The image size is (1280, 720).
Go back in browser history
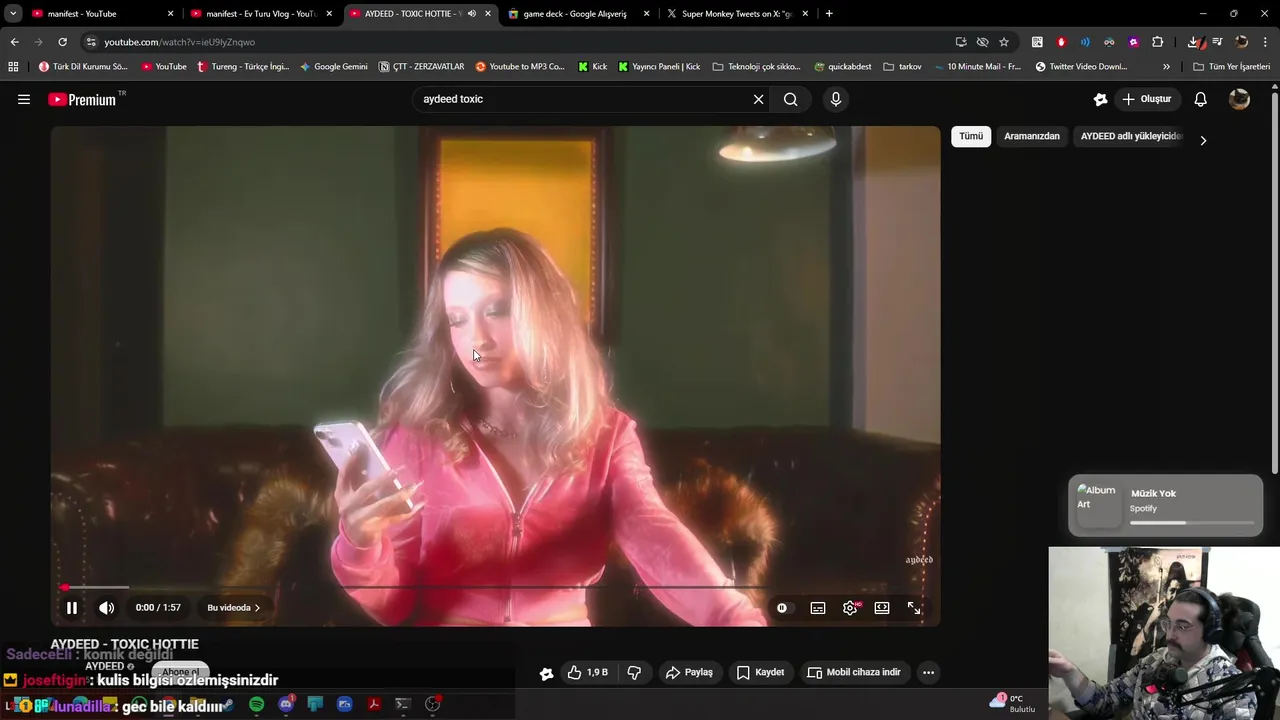tap(14, 42)
